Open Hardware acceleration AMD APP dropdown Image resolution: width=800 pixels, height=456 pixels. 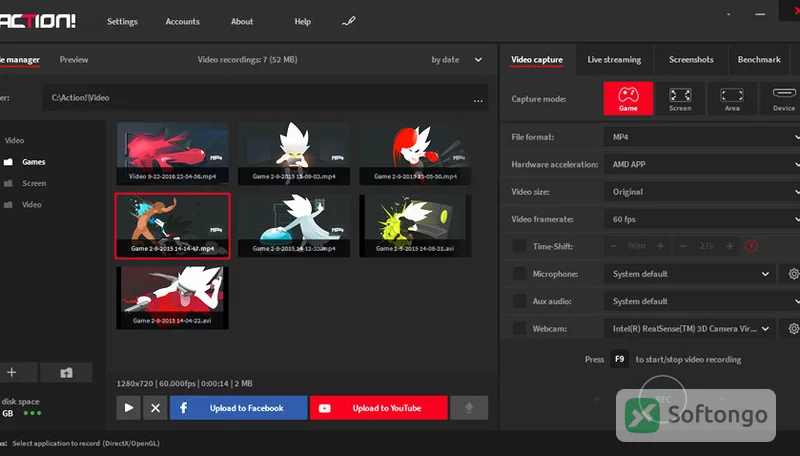(702, 164)
